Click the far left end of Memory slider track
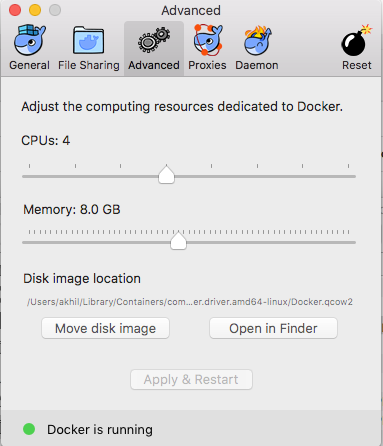Screen dimensions: 383x446 (x=24, y=242)
